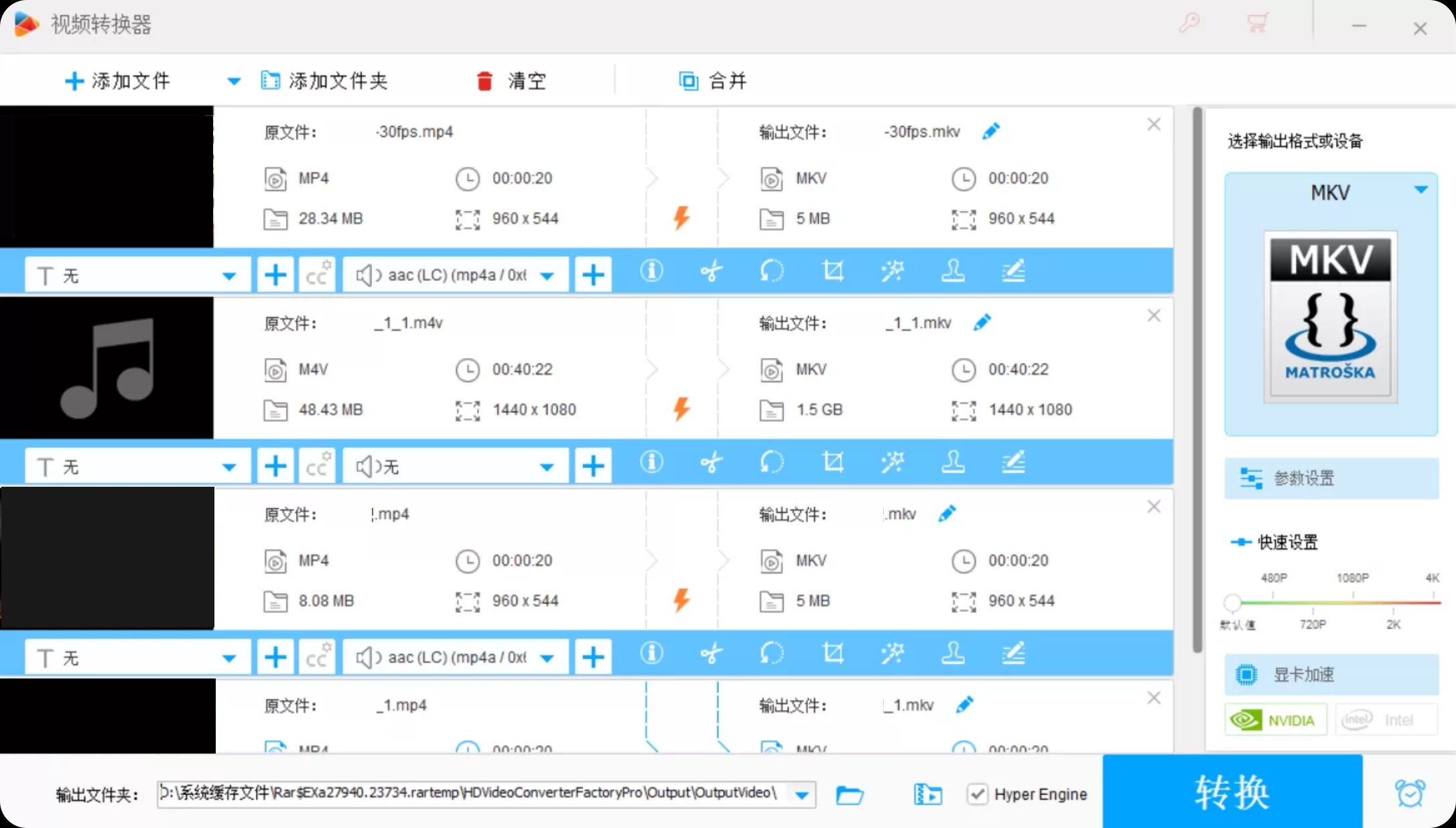Expand the MKV output format dropdown
This screenshot has height=828, width=1456.
[1420, 190]
